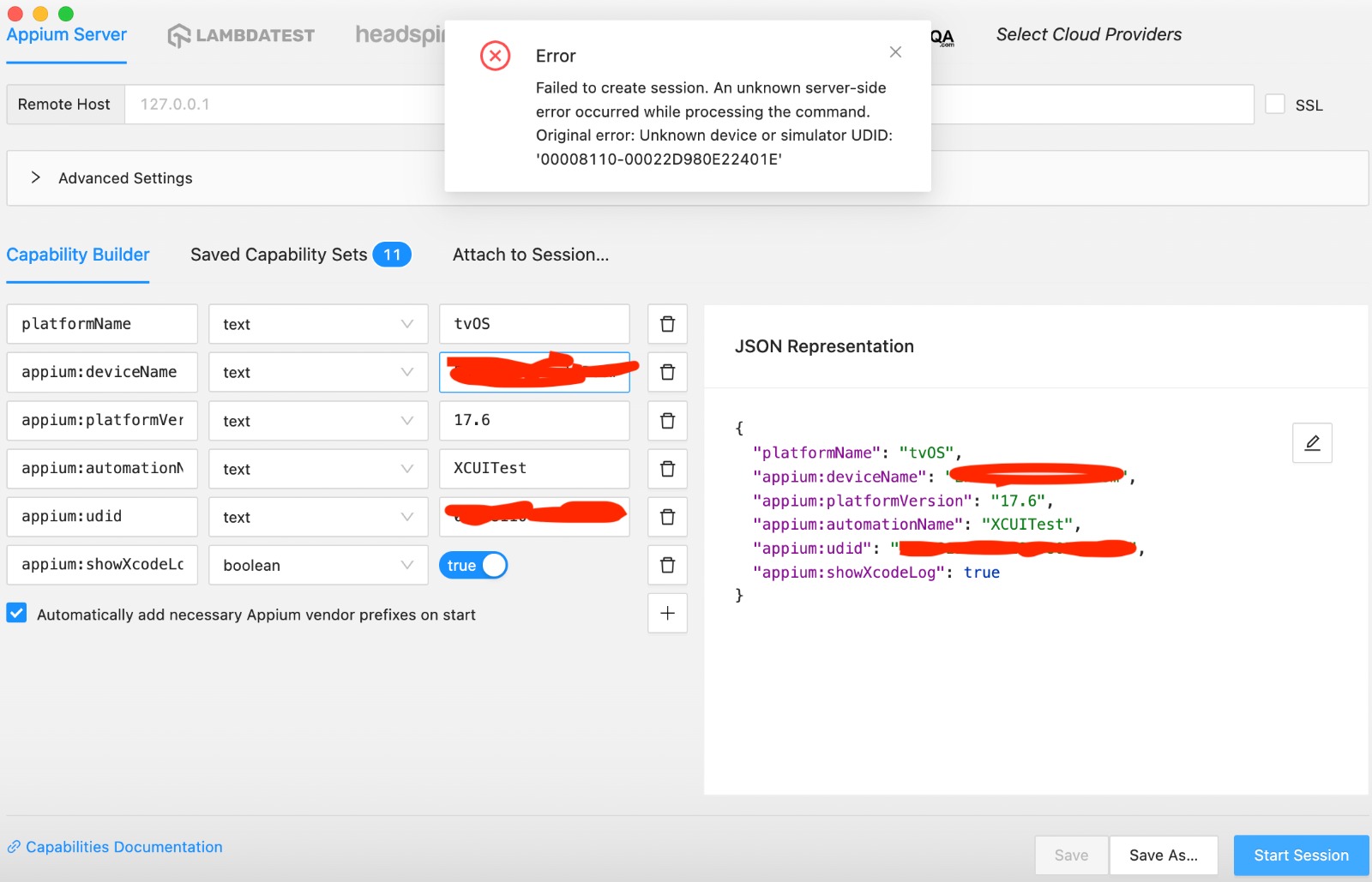Edit raw JSON with the pencil icon
This screenshot has width=1372, height=882.
click(1312, 443)
